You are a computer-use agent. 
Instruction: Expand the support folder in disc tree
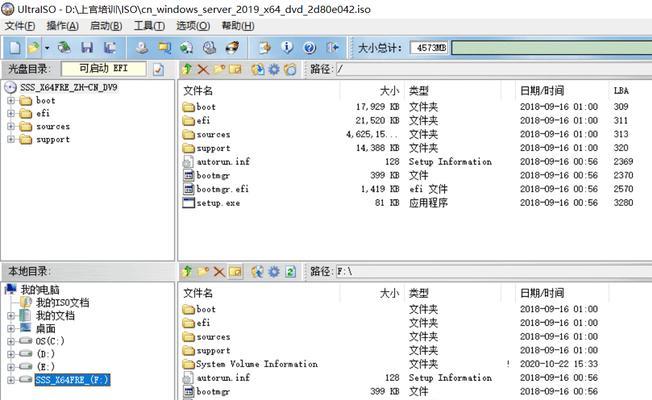pos(11,139)
